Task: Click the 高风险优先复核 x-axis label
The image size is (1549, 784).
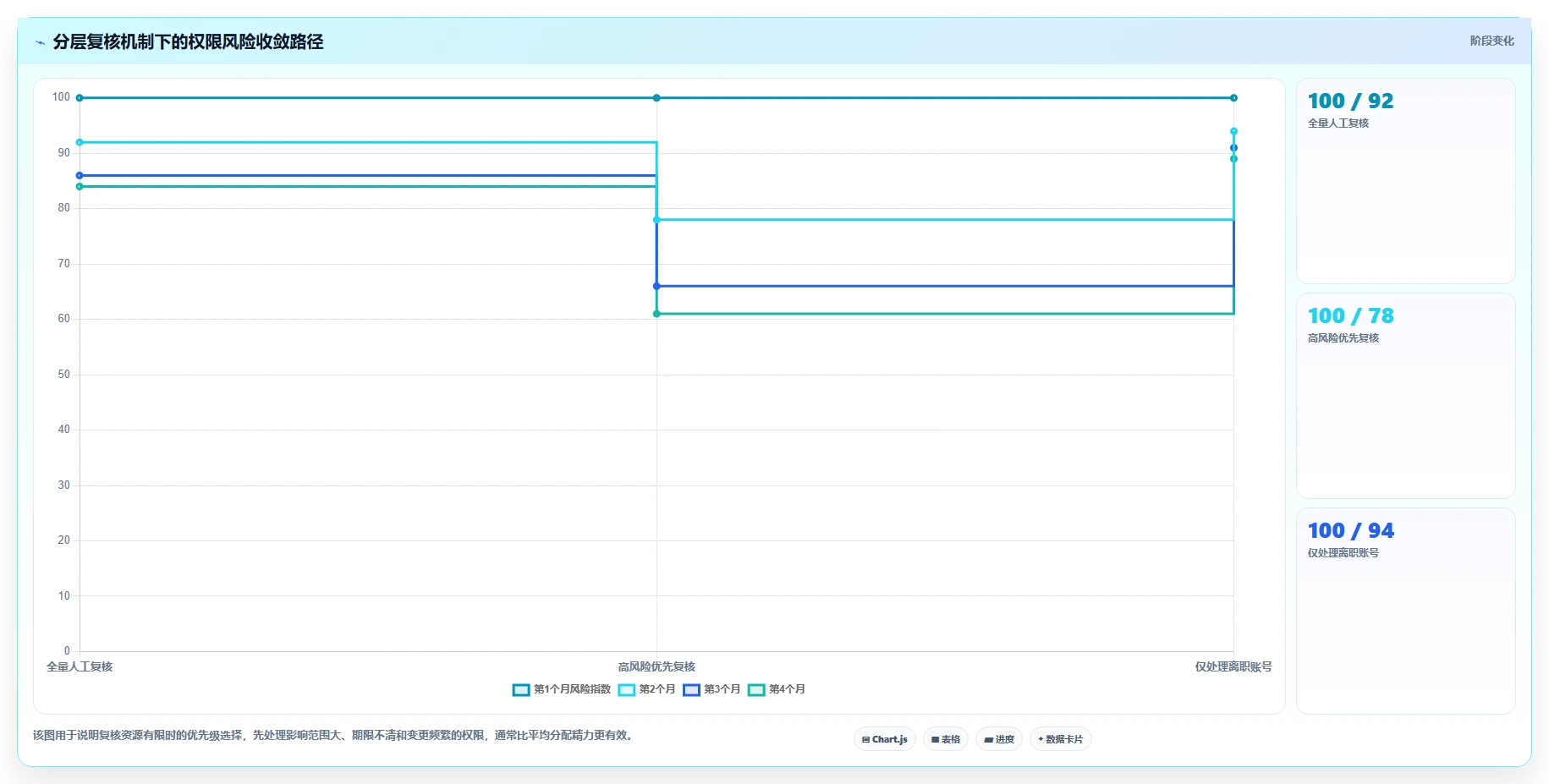Action: pos(656,666)
